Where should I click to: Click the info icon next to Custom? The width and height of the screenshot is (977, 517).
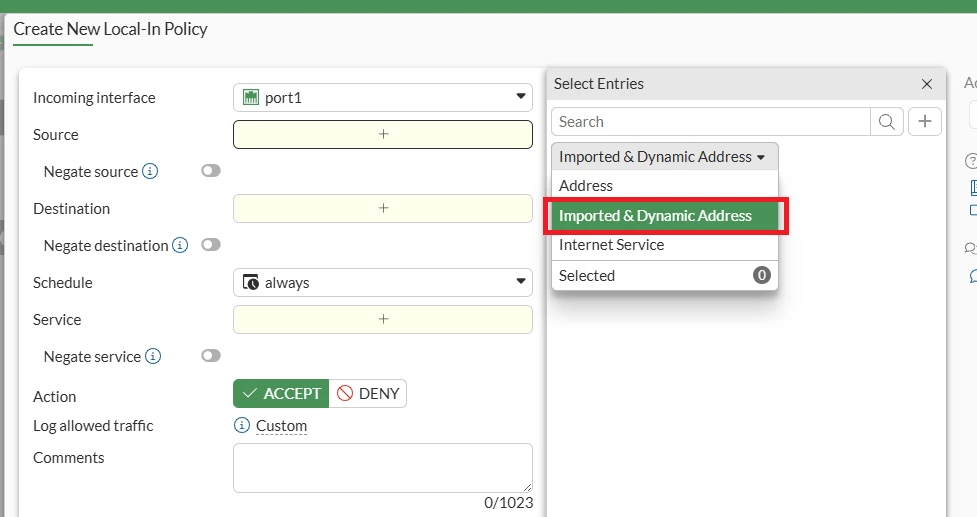point(241,425)
